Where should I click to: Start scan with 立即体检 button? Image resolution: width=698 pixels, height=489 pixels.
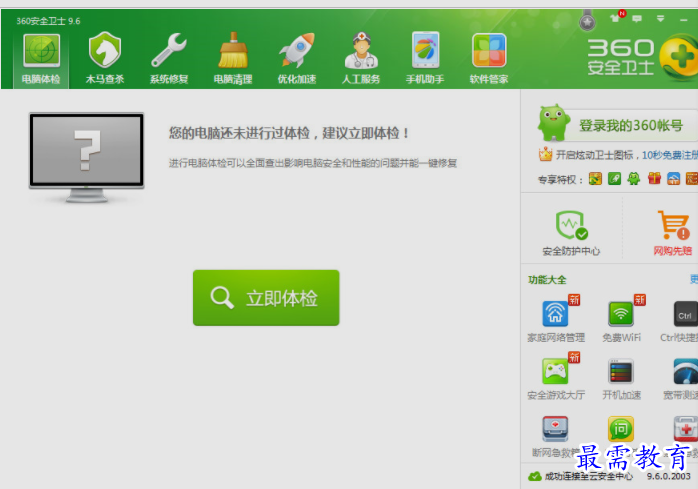pyautogui.click(x=266, y=297)
